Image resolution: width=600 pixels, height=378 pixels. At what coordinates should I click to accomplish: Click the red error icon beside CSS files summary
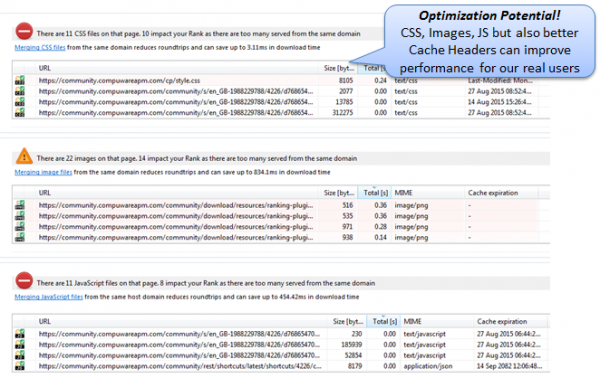(24, 31)
